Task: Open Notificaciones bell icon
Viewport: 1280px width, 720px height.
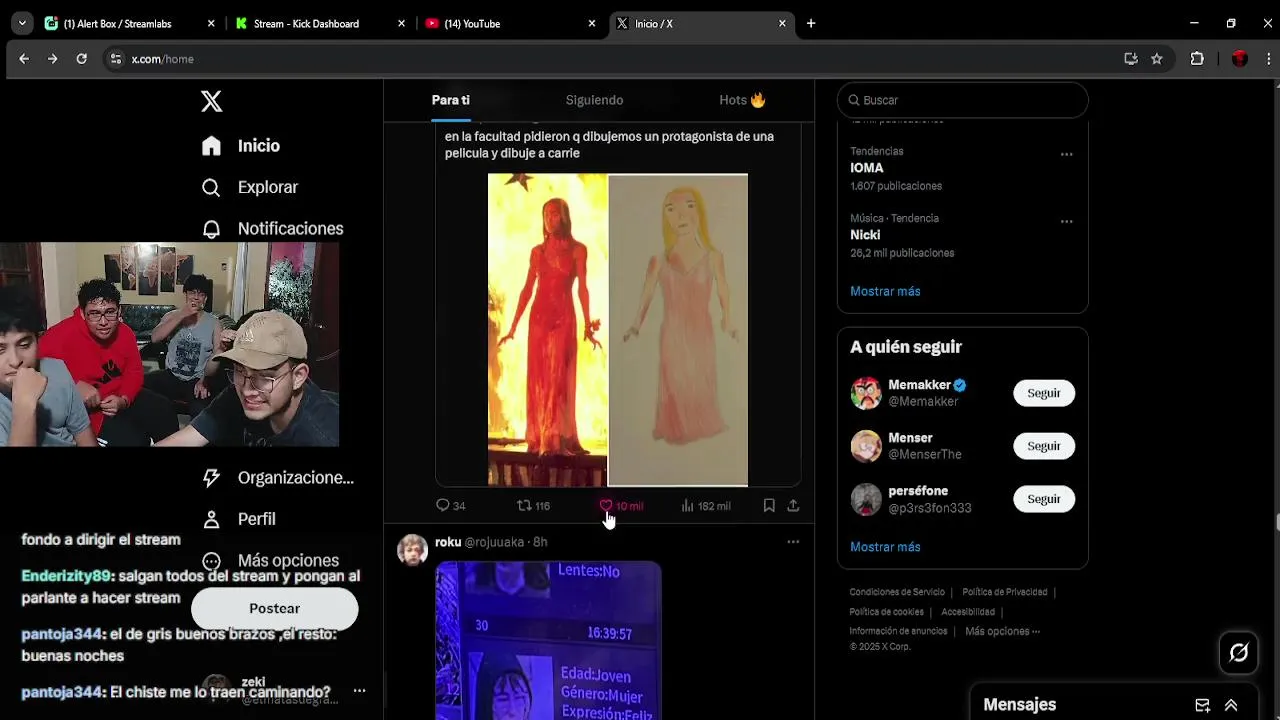Action: tap(211, 229)
